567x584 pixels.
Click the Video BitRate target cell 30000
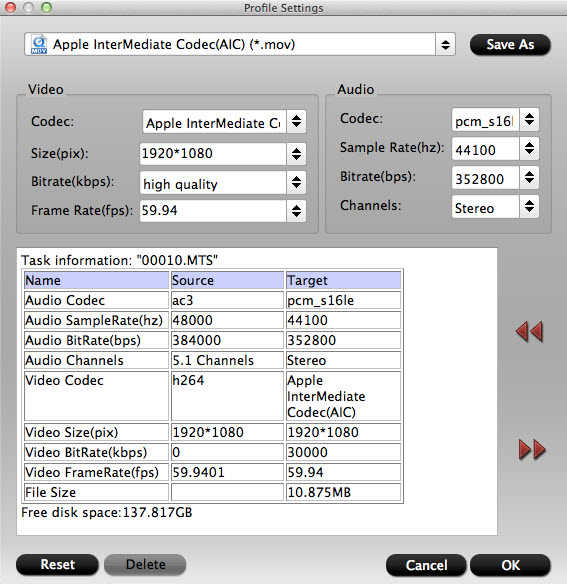343,452
